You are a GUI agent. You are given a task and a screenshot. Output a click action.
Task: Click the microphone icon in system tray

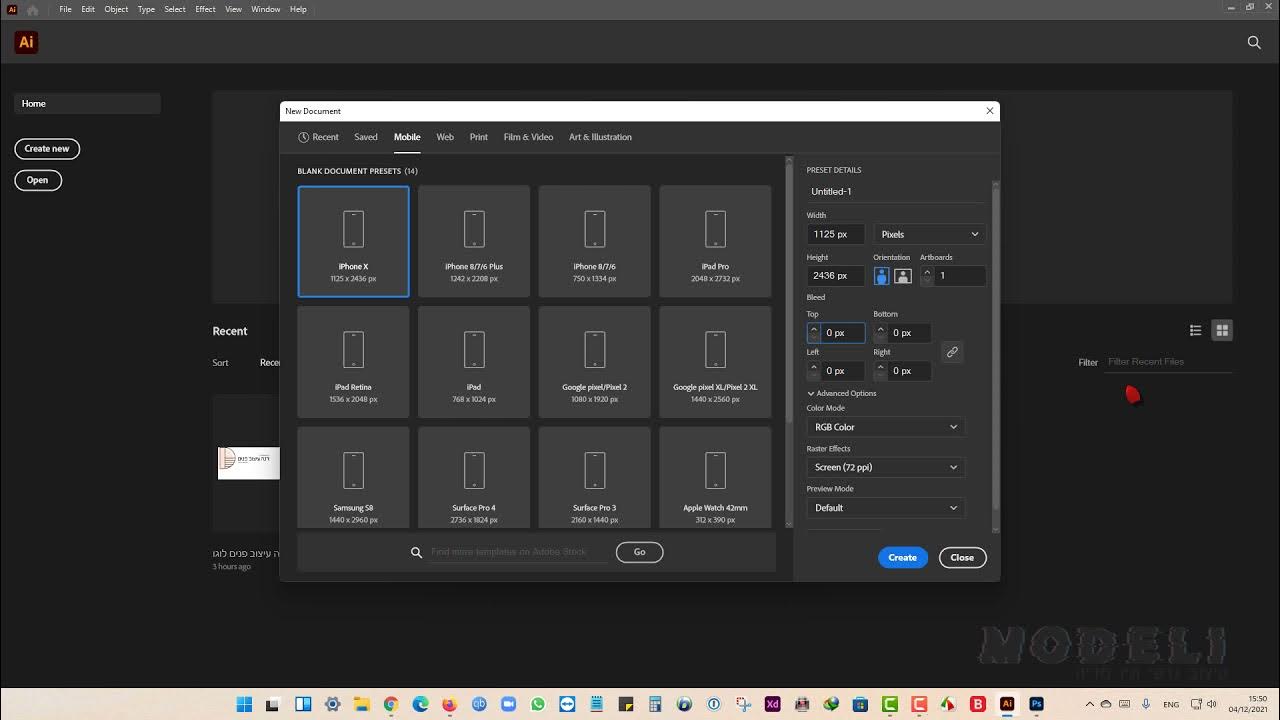tap(1145, 704)
